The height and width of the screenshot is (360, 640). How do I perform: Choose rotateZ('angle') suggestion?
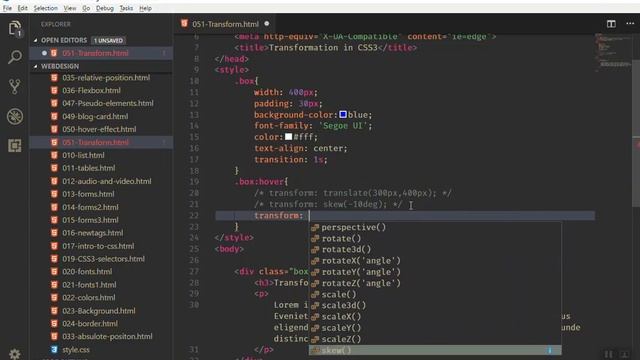(x=435, y=283)
